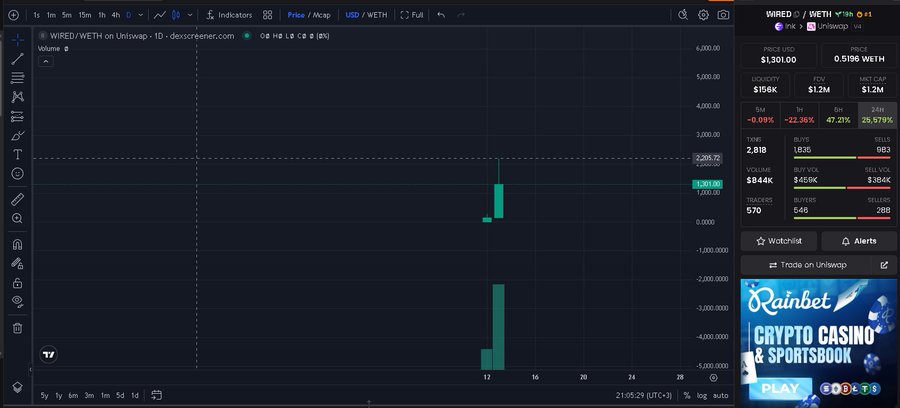Open the Fibonacci retracement tool
Screen dimensions: 900x408
(18, 77)
